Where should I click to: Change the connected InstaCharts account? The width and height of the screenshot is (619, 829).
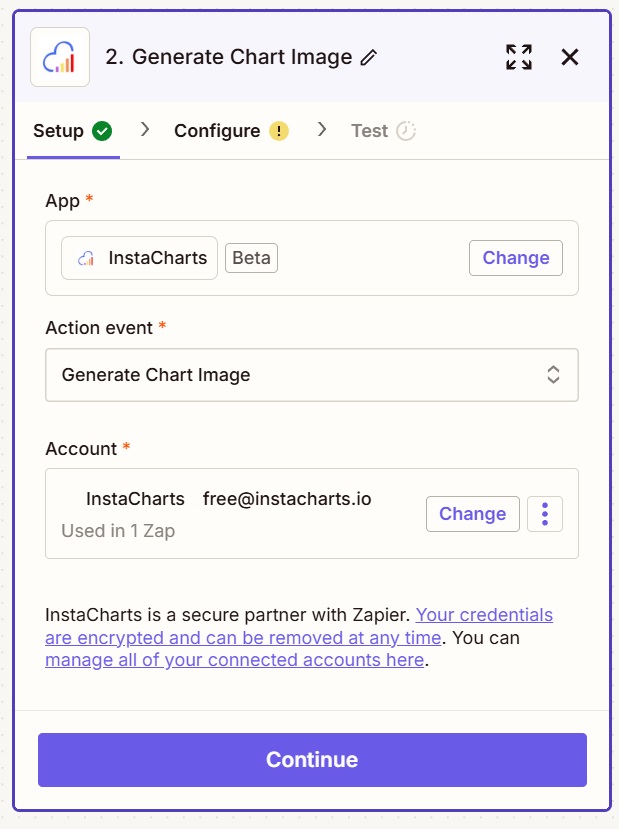(473, 514)
